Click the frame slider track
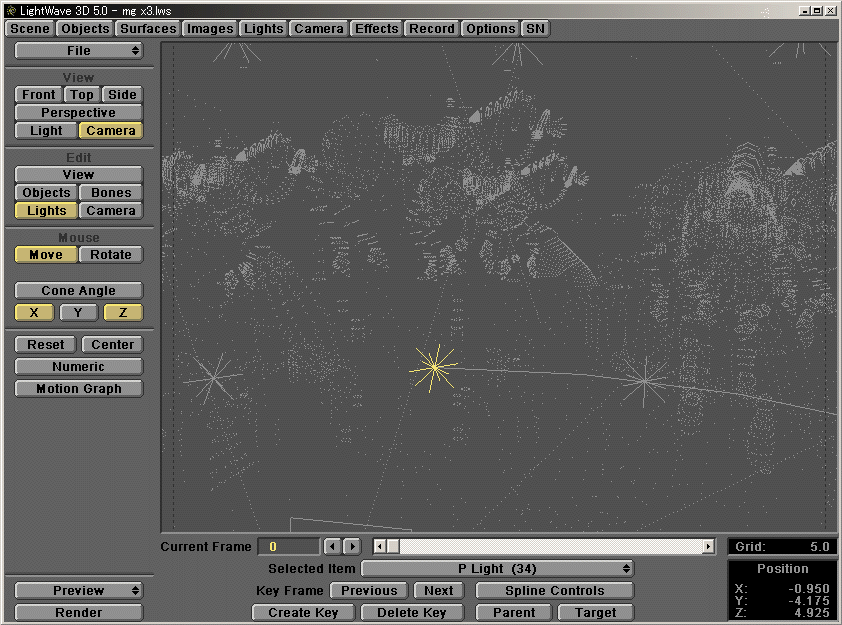842x625 pixels. (x=550, y=546)
